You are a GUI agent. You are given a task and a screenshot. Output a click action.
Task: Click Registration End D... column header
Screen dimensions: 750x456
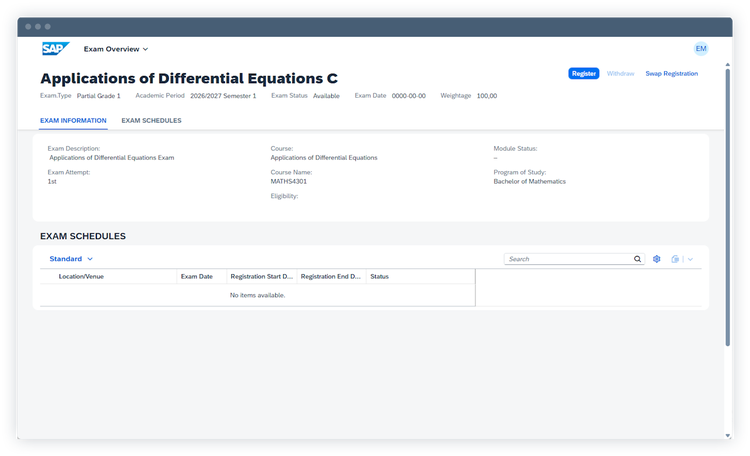point(331,277)
